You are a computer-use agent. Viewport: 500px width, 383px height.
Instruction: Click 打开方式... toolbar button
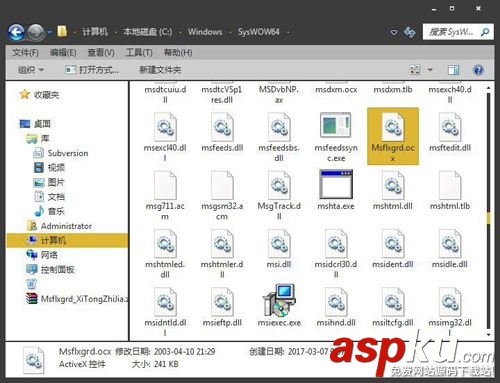(92, 70)
